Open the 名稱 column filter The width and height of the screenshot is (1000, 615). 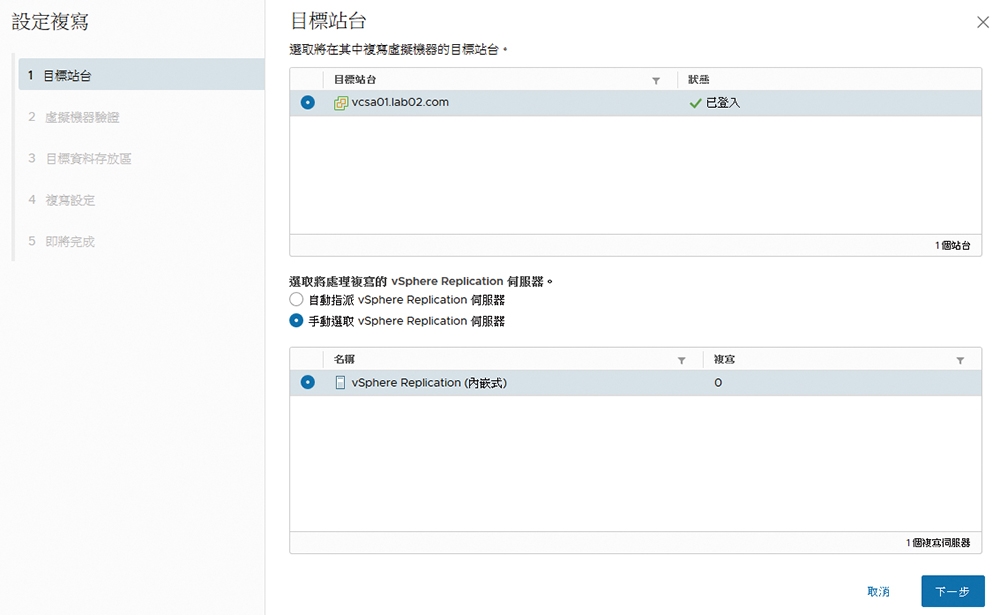pos(681,360)
